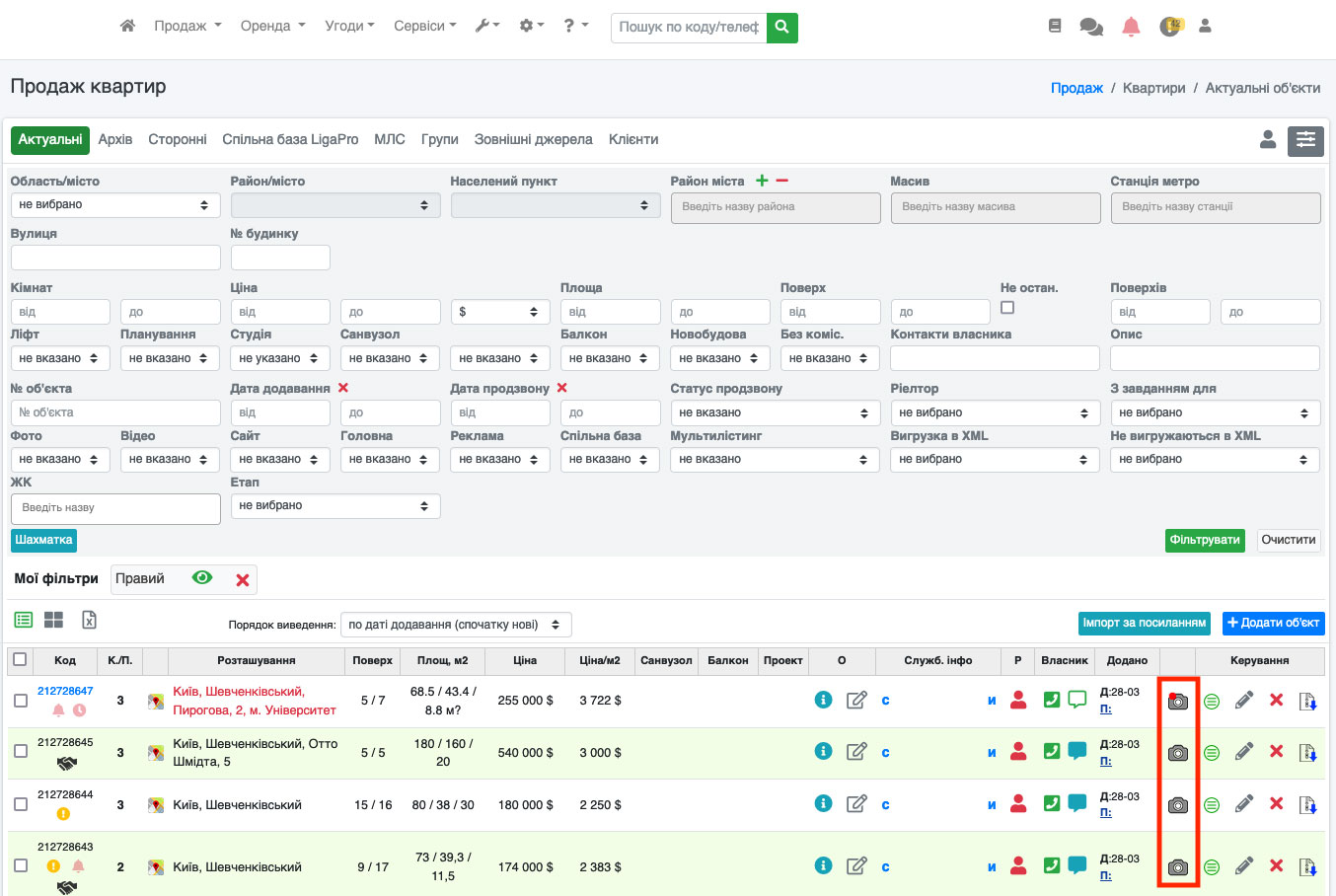Open the 'Область/місто' dropdown
Screen dimensions: 1336x896
[x=115, y=205]
